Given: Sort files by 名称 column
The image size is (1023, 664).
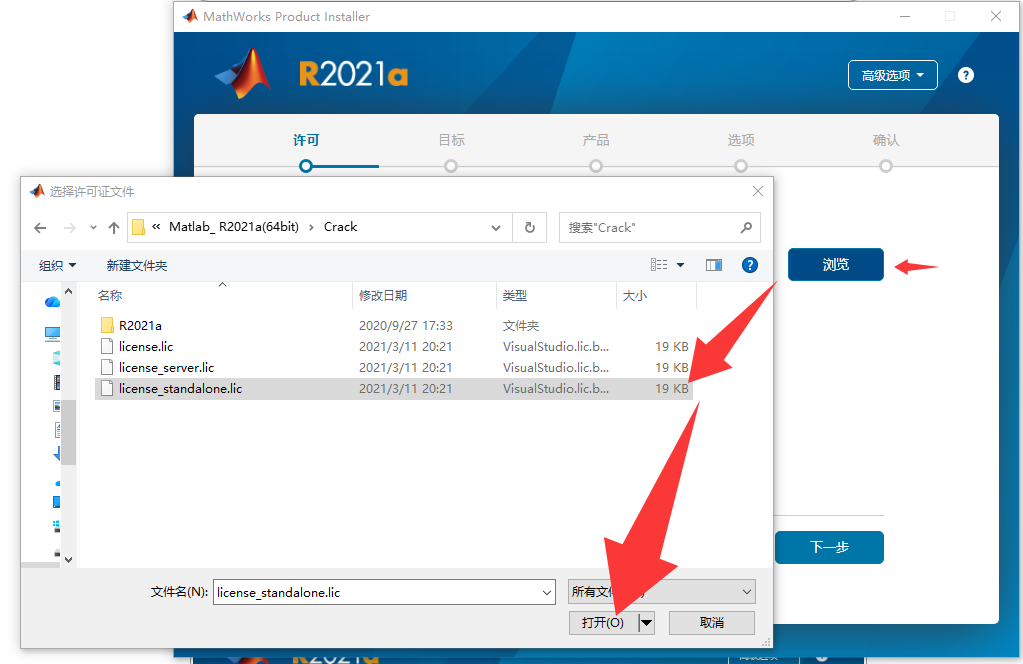Looking at the screenshot, I should (x=222, y=295).
